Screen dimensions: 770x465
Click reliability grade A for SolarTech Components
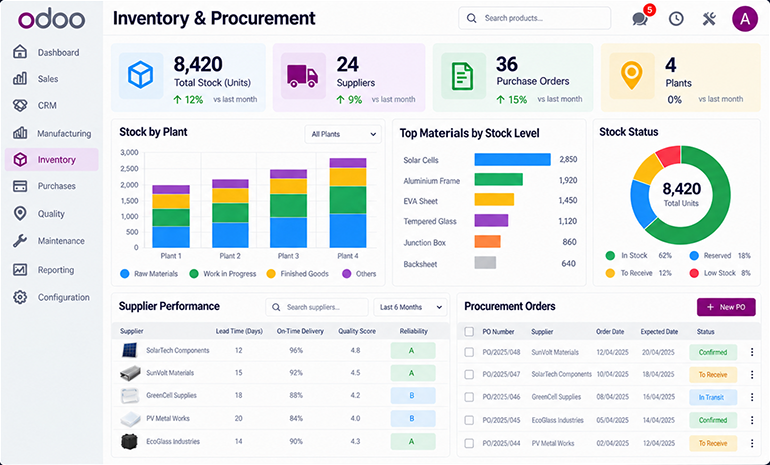coord(412,351)
